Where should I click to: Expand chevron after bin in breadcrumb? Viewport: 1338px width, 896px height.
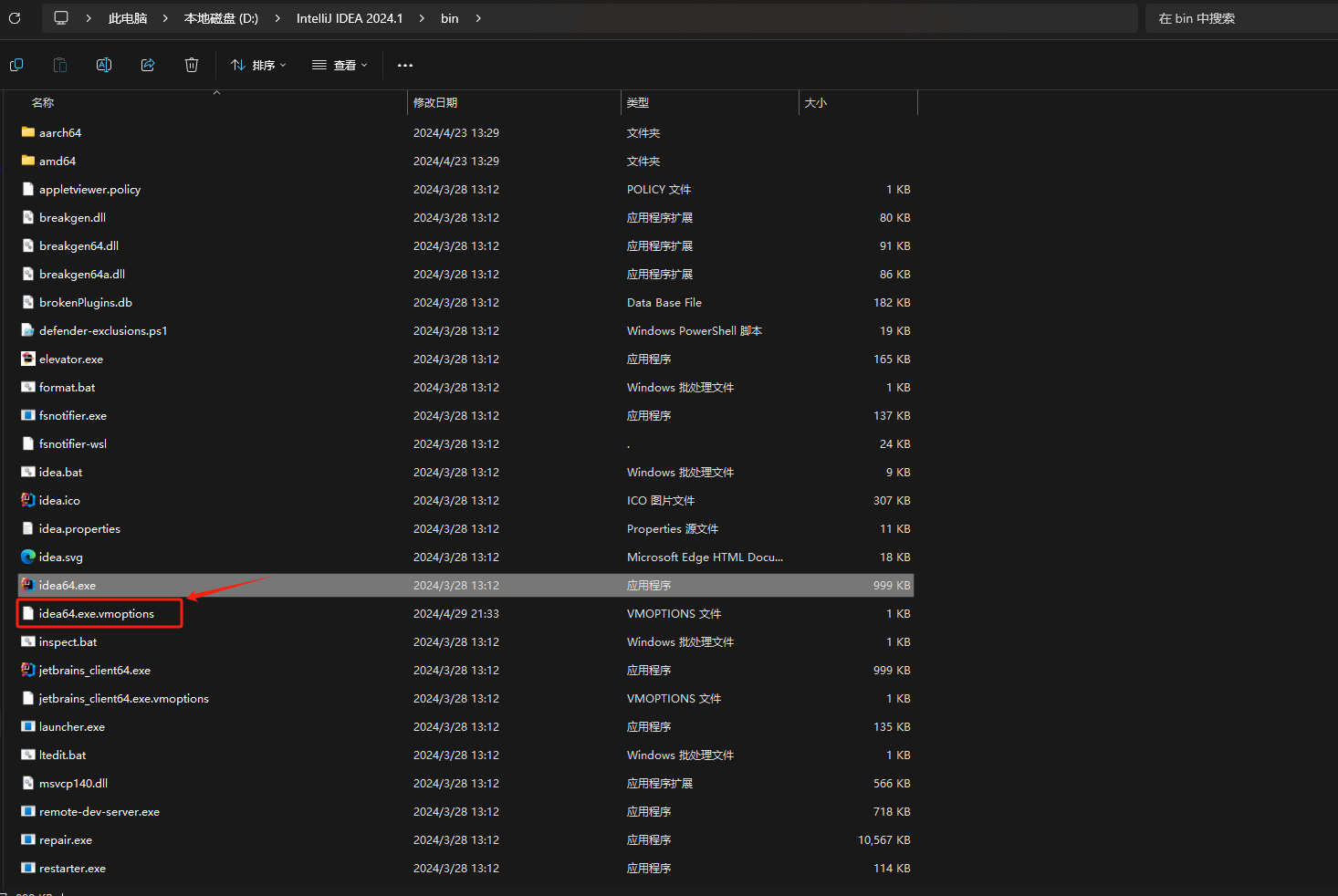(478, 18)
